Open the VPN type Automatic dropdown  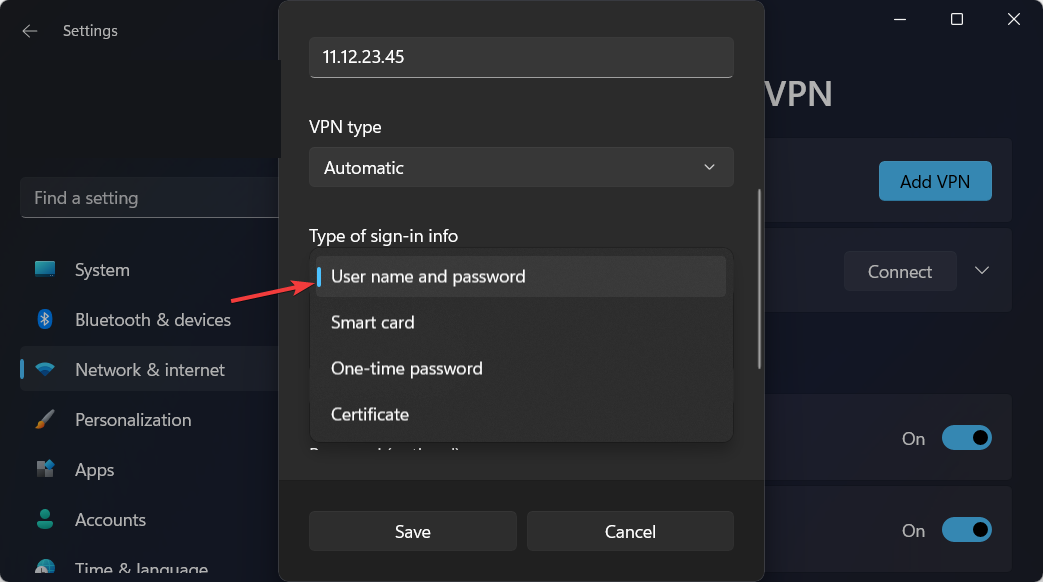521,167
